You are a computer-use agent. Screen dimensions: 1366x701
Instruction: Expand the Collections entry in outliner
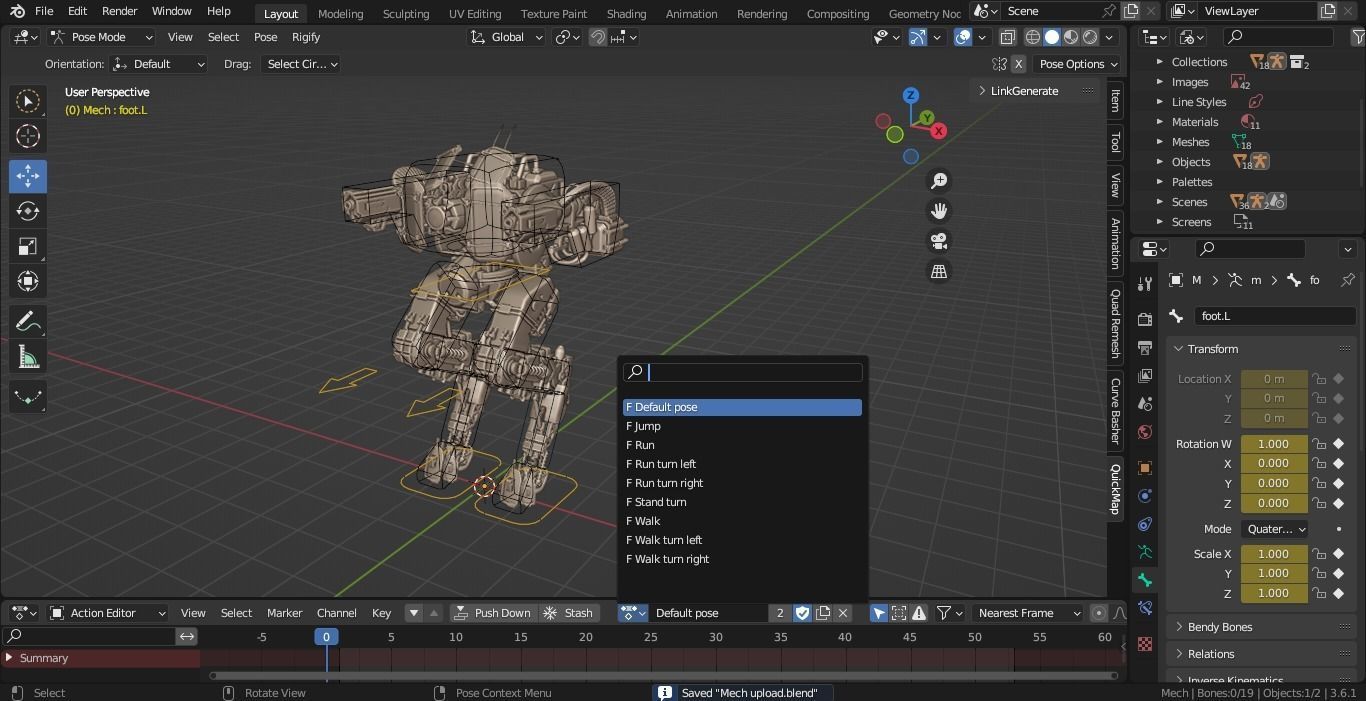point(1160,62)
